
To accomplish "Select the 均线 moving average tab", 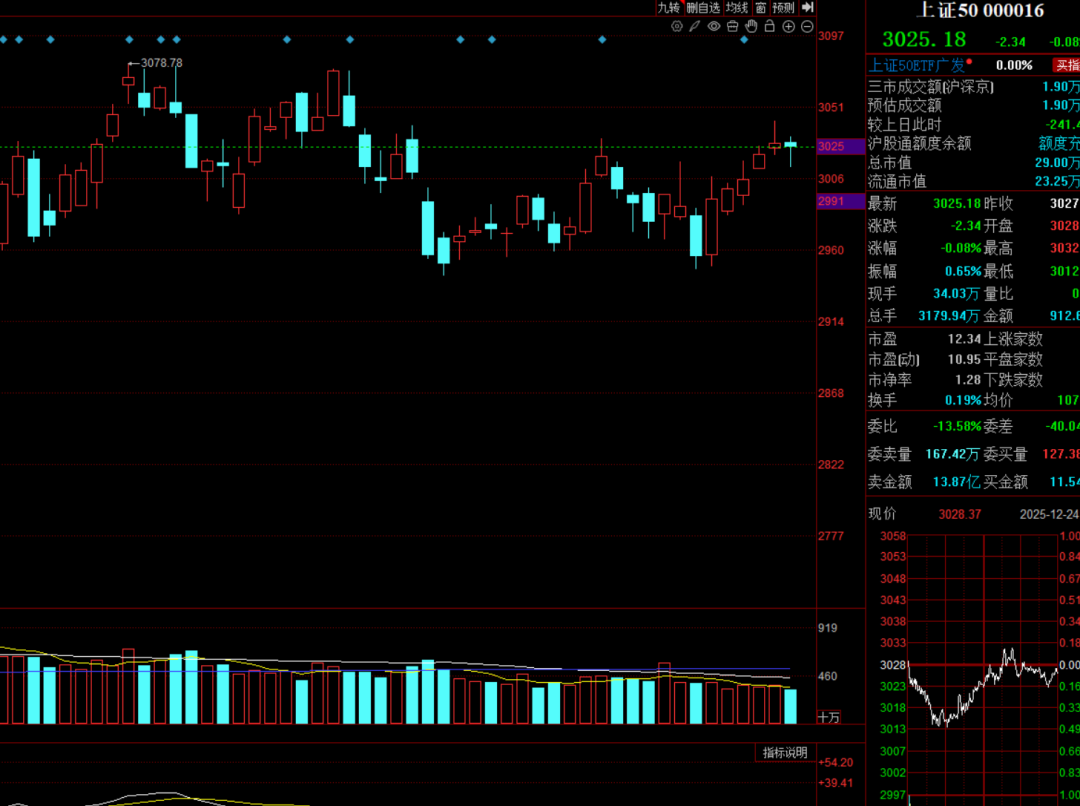I will [737, 7].
